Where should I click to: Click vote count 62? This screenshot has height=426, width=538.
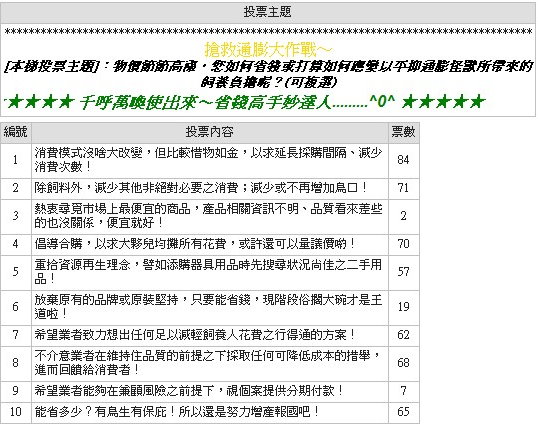(404, 335)
